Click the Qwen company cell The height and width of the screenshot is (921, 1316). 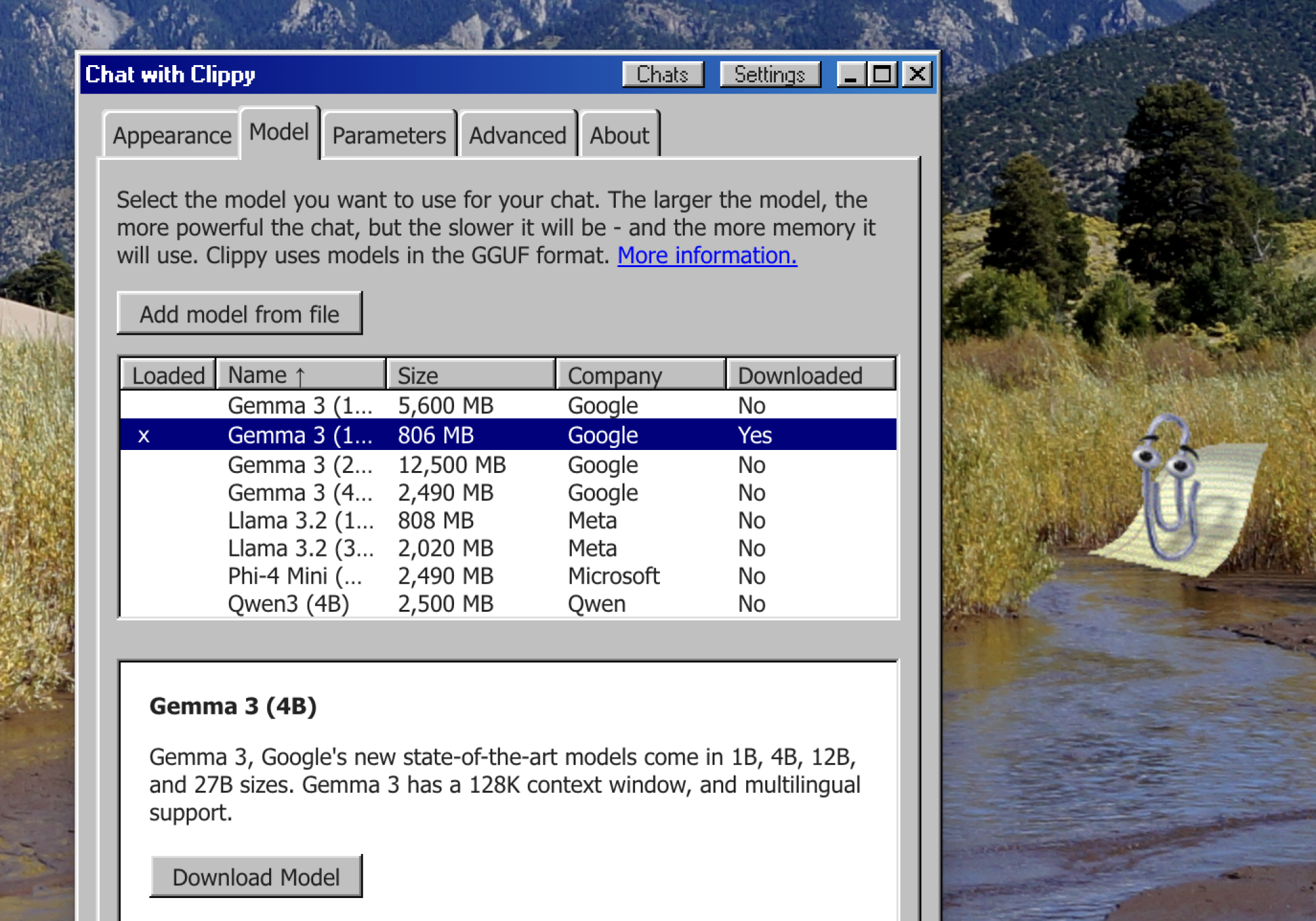click(x=597, y=603)
